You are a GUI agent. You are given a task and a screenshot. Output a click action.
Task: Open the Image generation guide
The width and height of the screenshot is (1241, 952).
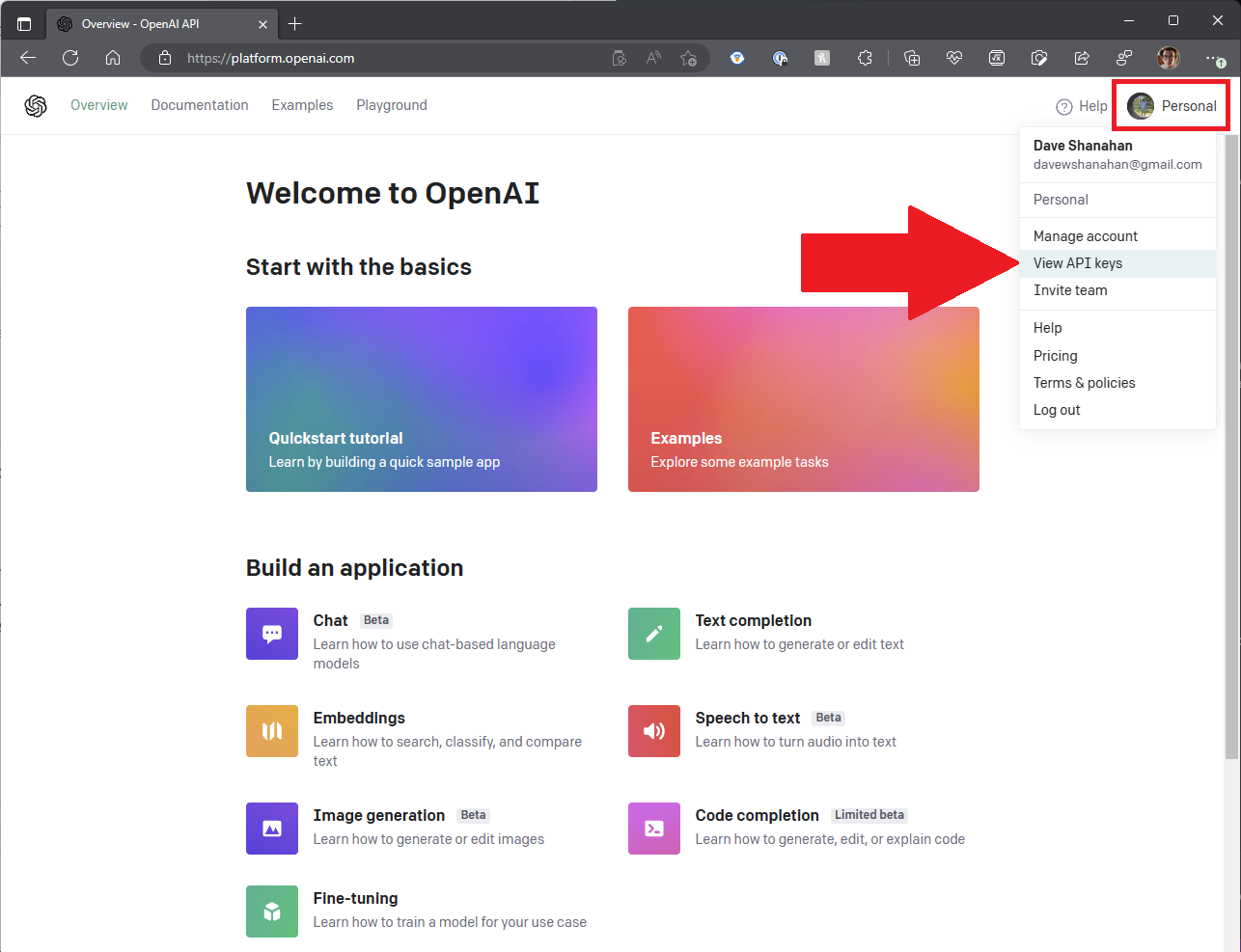point(379,815)
